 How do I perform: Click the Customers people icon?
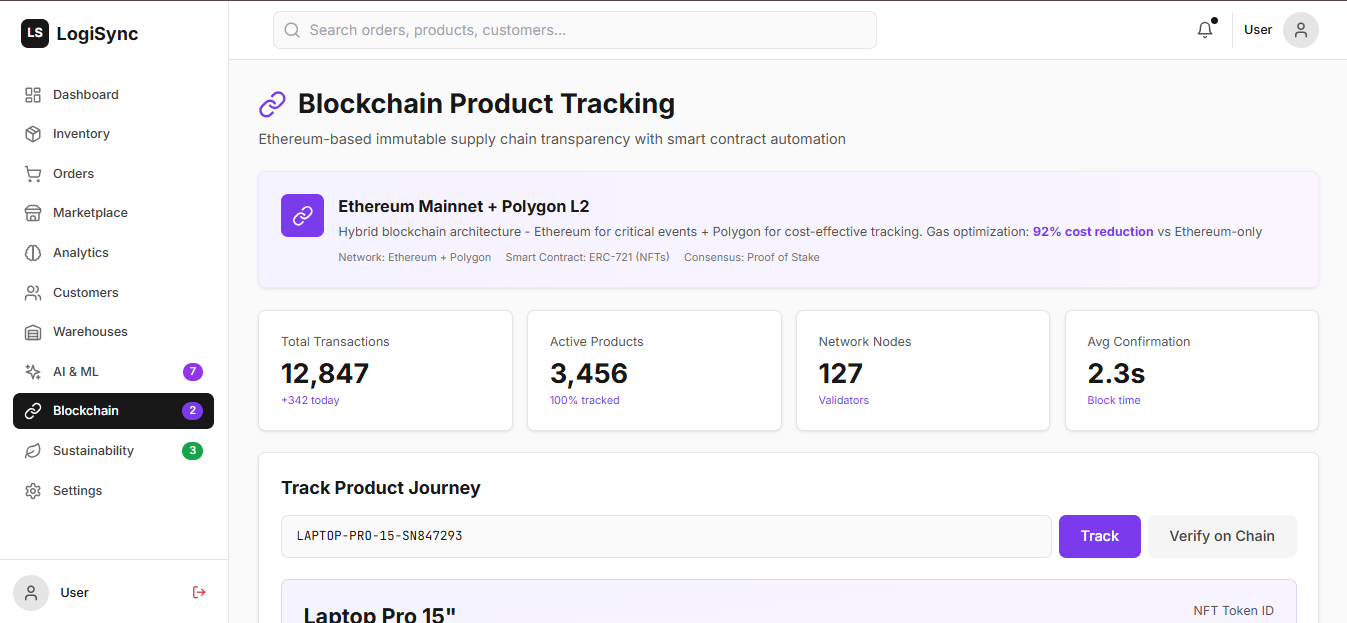click(33, 293)
